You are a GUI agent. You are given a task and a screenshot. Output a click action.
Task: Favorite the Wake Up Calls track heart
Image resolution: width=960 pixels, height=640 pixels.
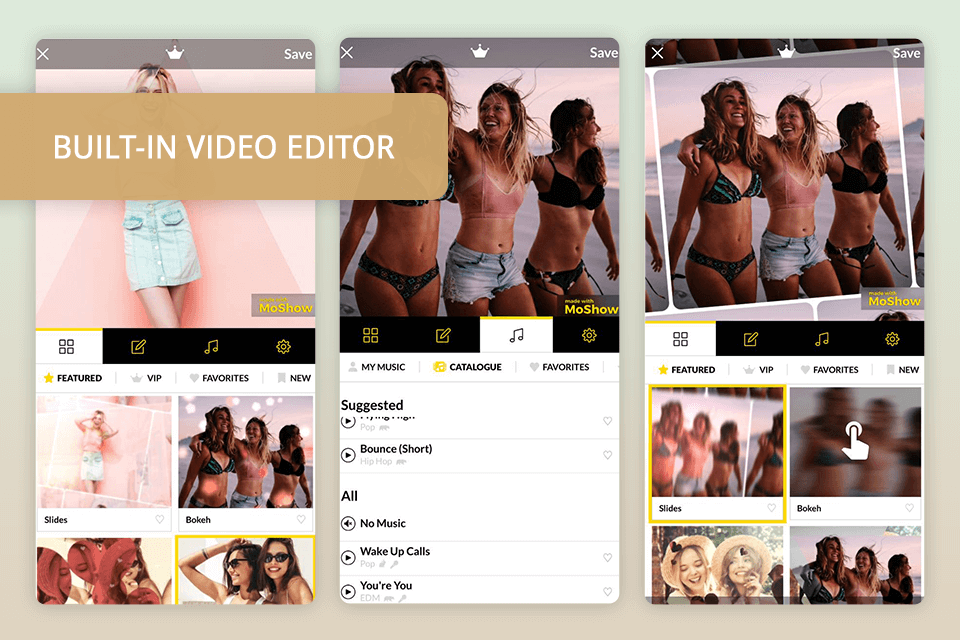[x=607, y=557]
